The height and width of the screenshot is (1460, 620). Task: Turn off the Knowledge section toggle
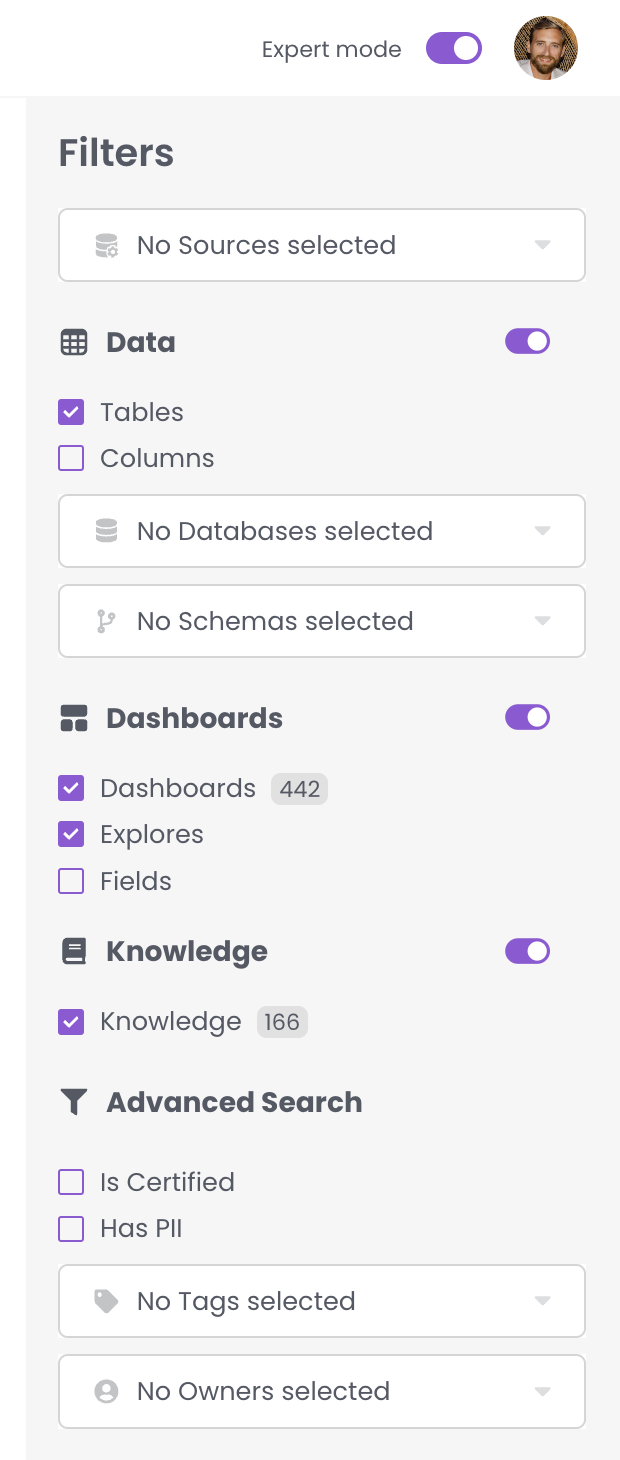pos(527,951)
